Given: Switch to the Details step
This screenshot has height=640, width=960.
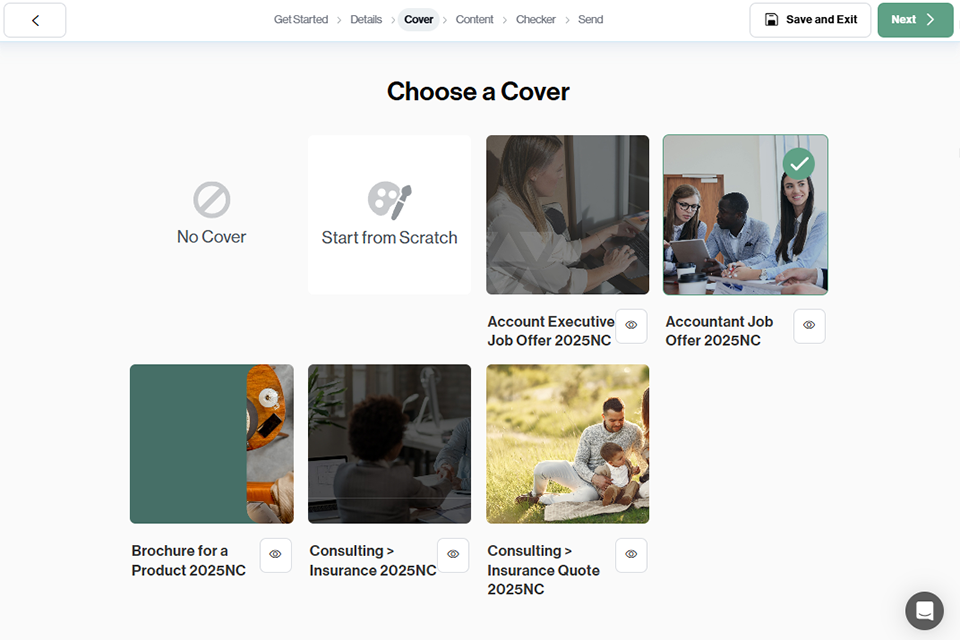Looking at the screenshot, I should click(366, 20).
